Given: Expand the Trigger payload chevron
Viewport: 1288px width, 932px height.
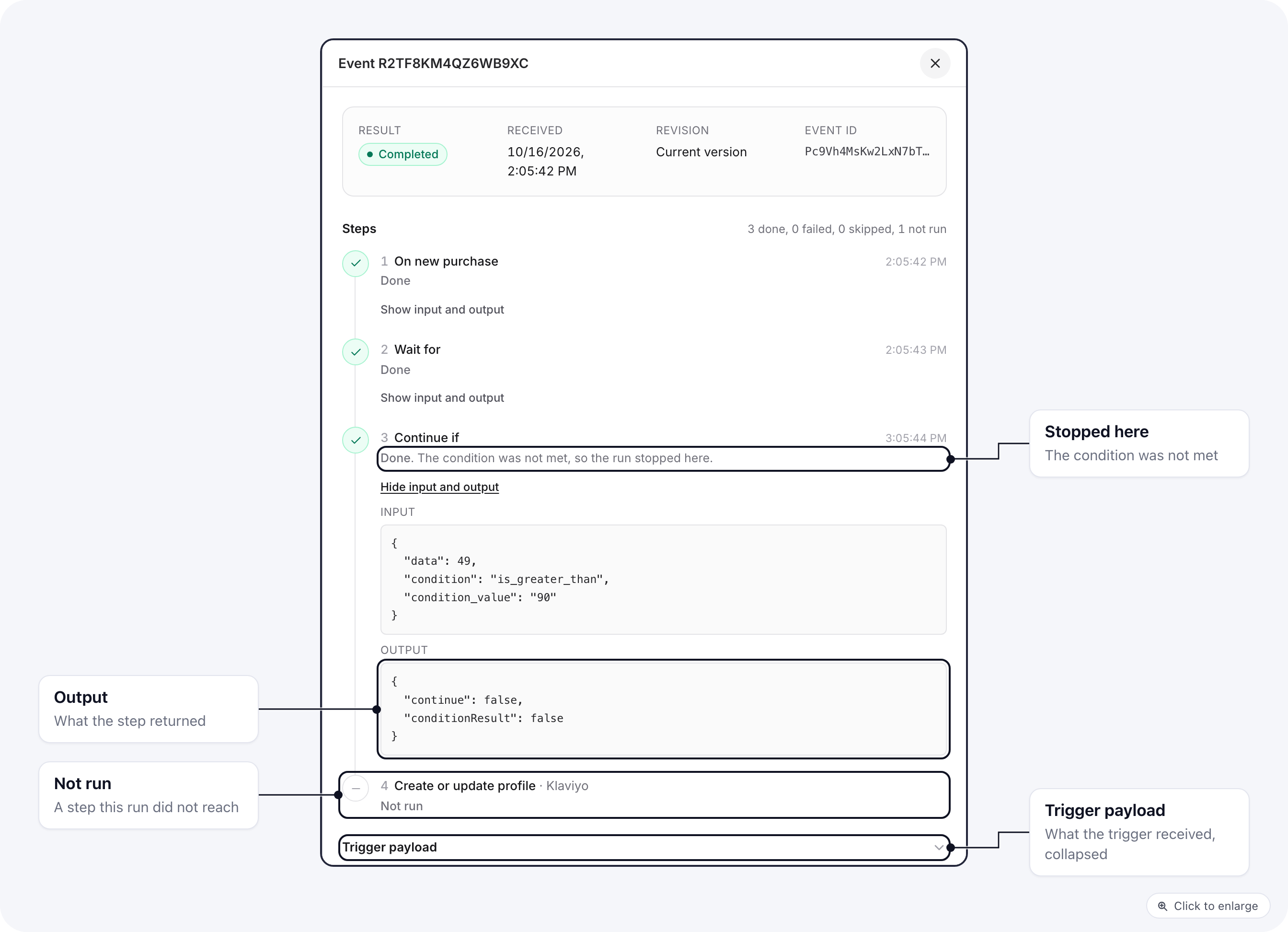Looking at the screenshot, I should pos(938,847).
